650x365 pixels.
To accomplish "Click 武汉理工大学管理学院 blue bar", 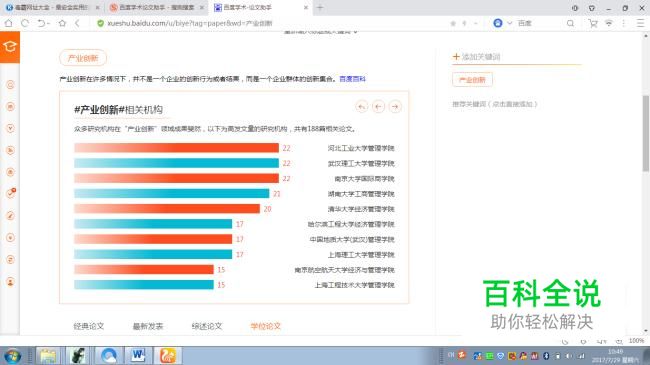I will (176, 163).
